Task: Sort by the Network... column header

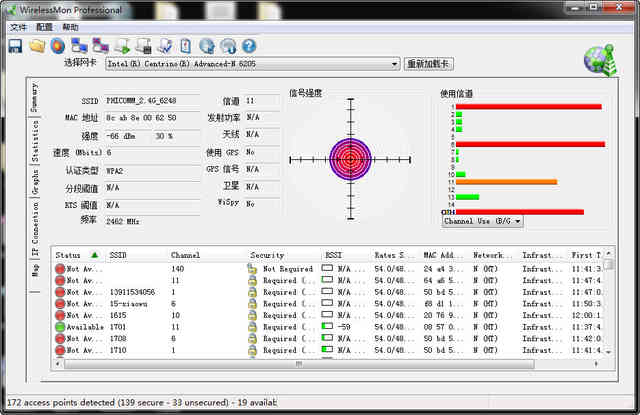Action: [x=495, y=255]
